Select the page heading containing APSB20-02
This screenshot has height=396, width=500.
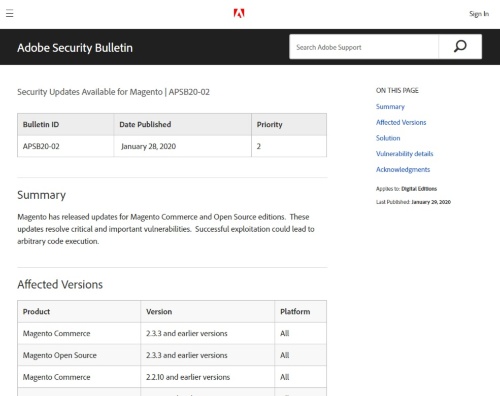(114, 92)
